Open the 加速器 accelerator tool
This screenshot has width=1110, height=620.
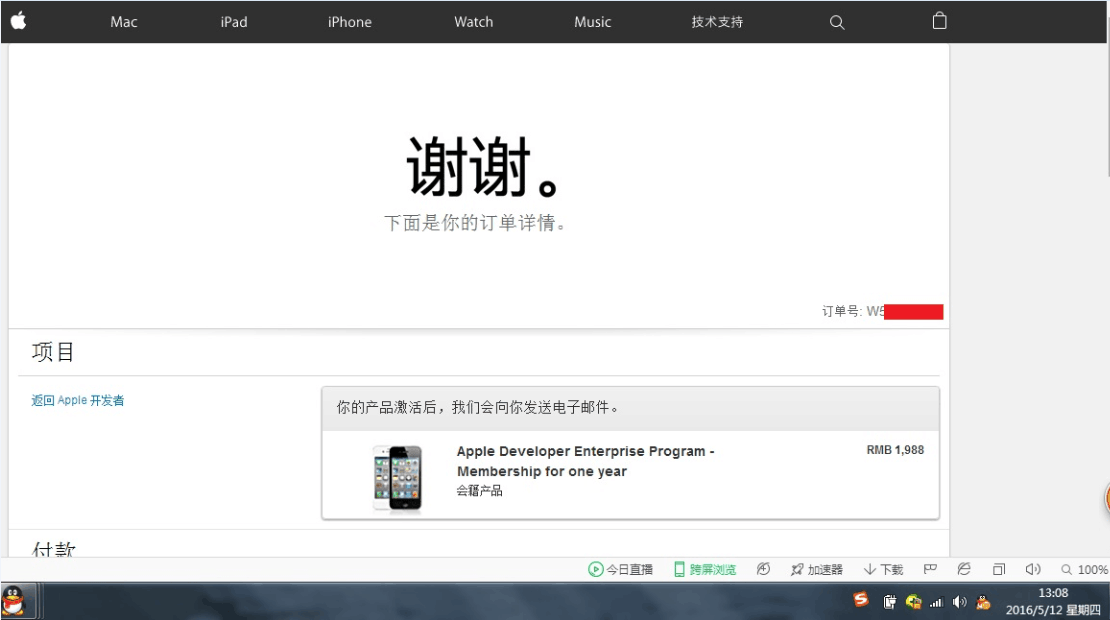[817, 569]
